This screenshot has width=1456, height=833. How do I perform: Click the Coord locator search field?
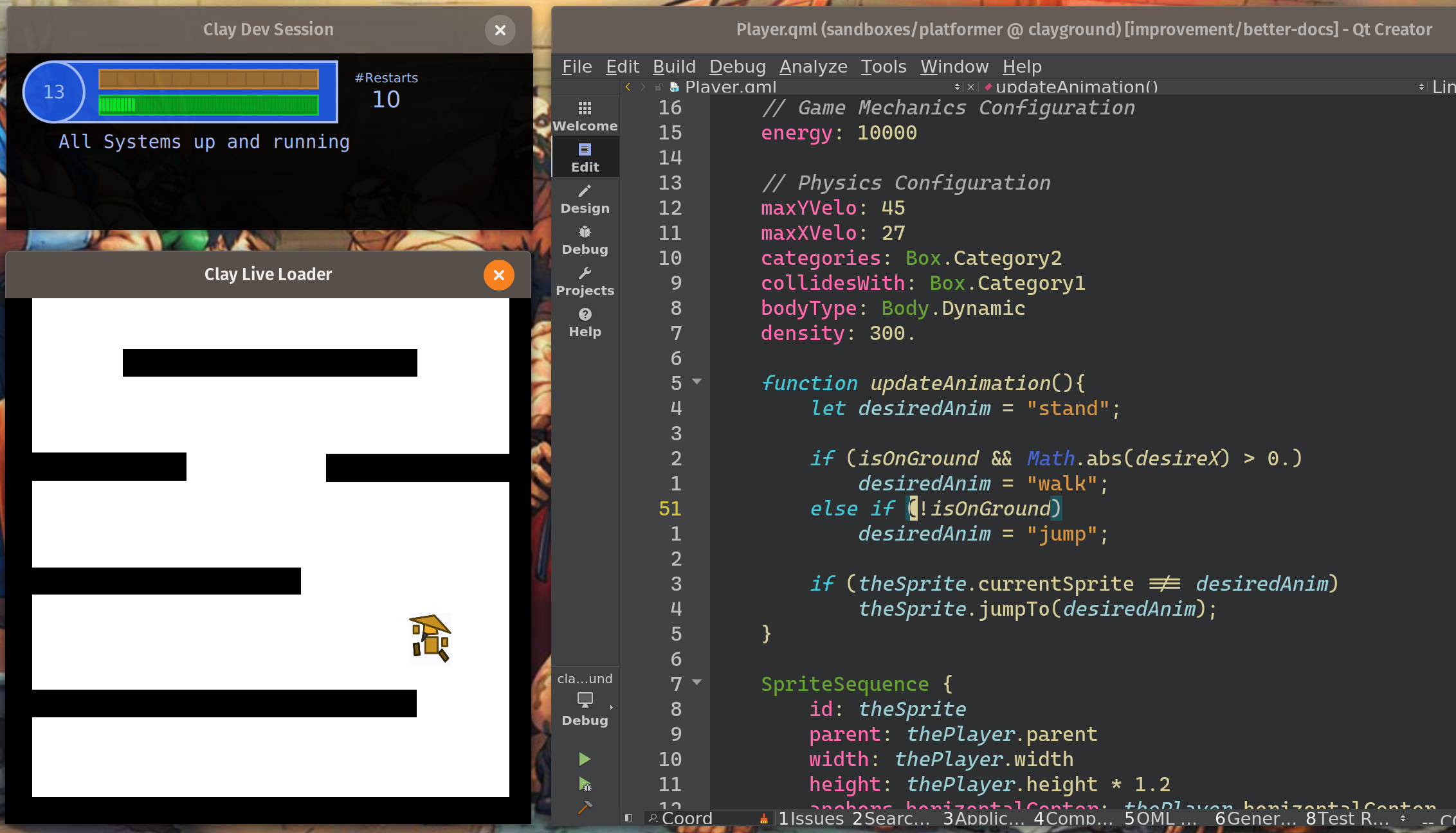coord(702,818)
